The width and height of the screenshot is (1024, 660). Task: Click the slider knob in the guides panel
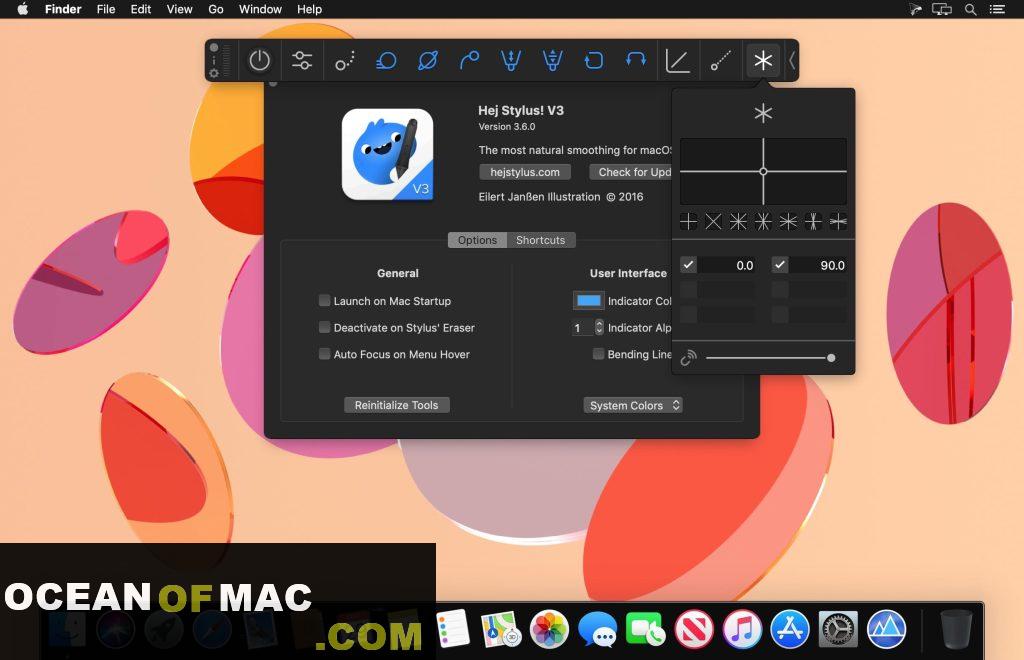[831, 358]
